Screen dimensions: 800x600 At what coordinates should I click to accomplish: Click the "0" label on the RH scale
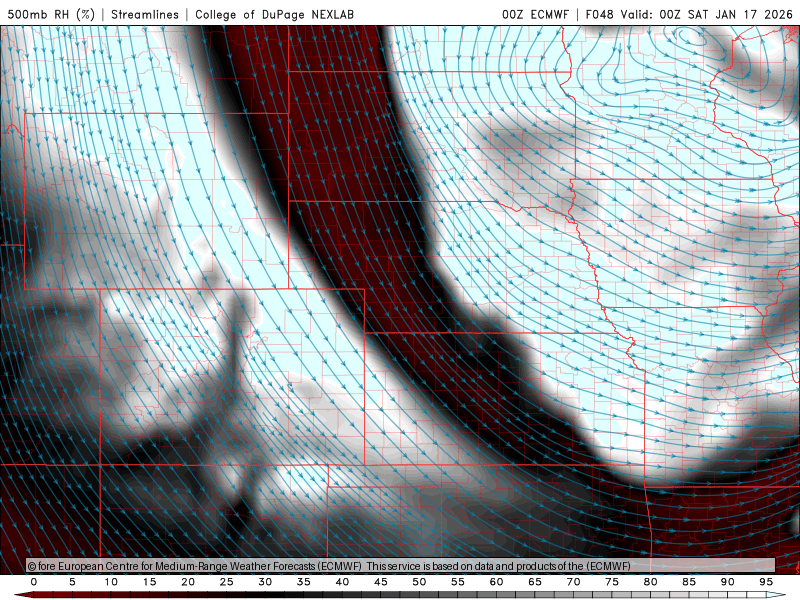tap(34, 582)
